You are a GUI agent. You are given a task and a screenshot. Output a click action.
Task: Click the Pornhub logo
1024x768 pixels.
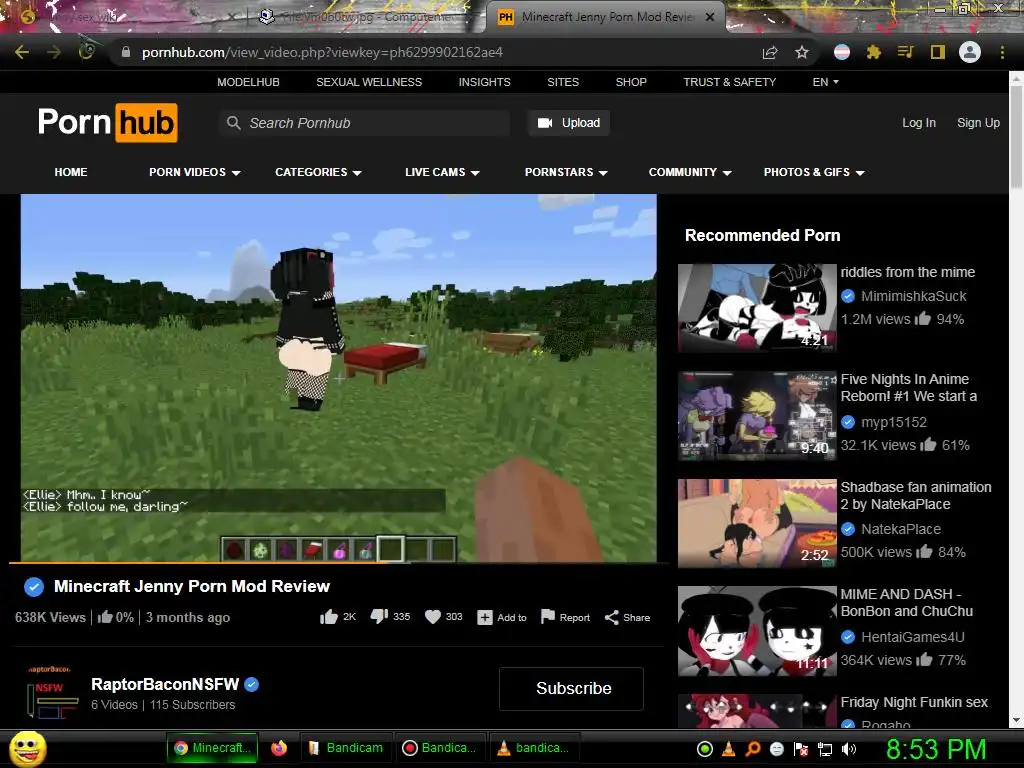pos(108,122)
